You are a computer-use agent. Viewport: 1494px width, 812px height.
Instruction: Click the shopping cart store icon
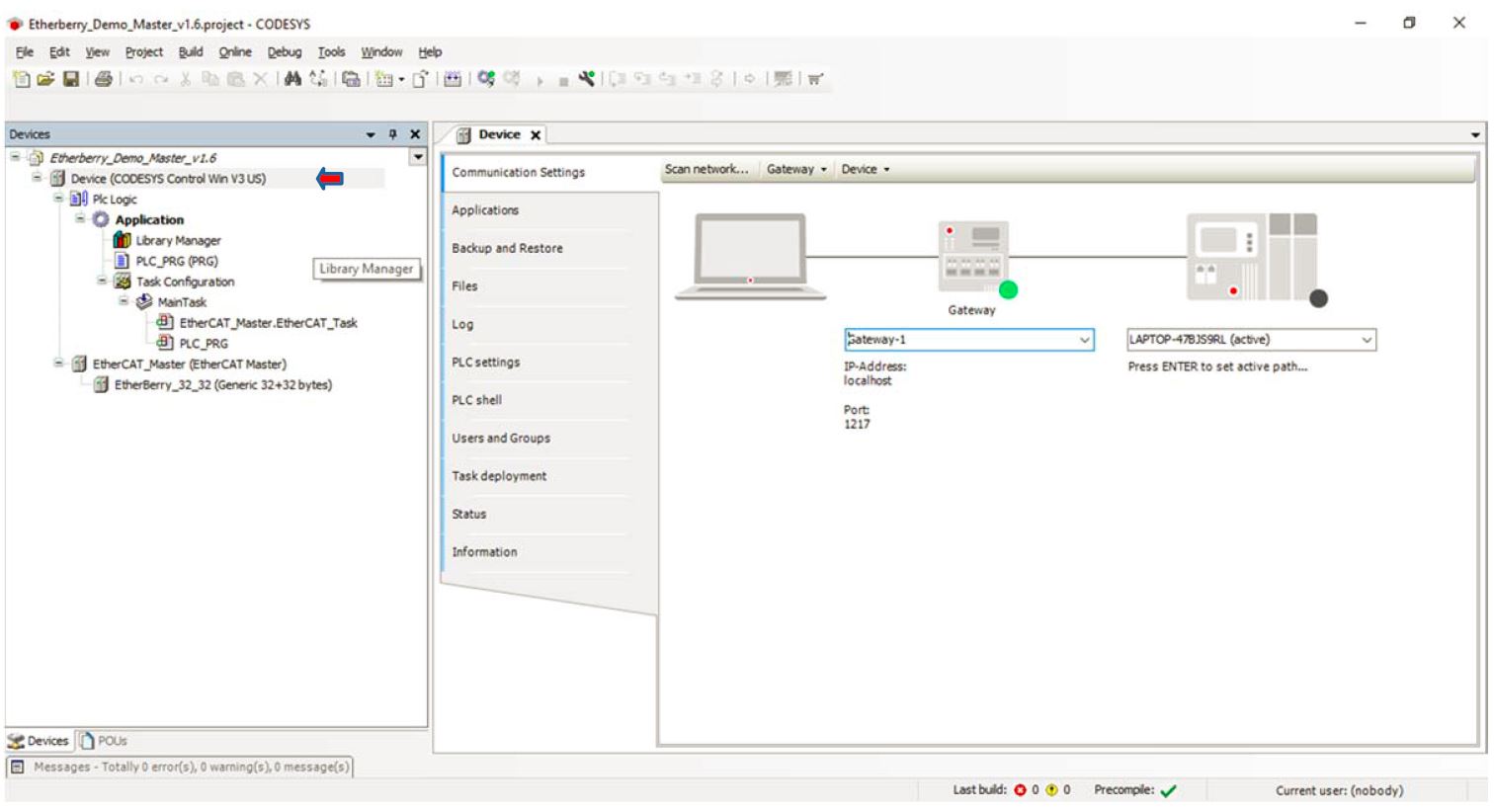(815, 79)
